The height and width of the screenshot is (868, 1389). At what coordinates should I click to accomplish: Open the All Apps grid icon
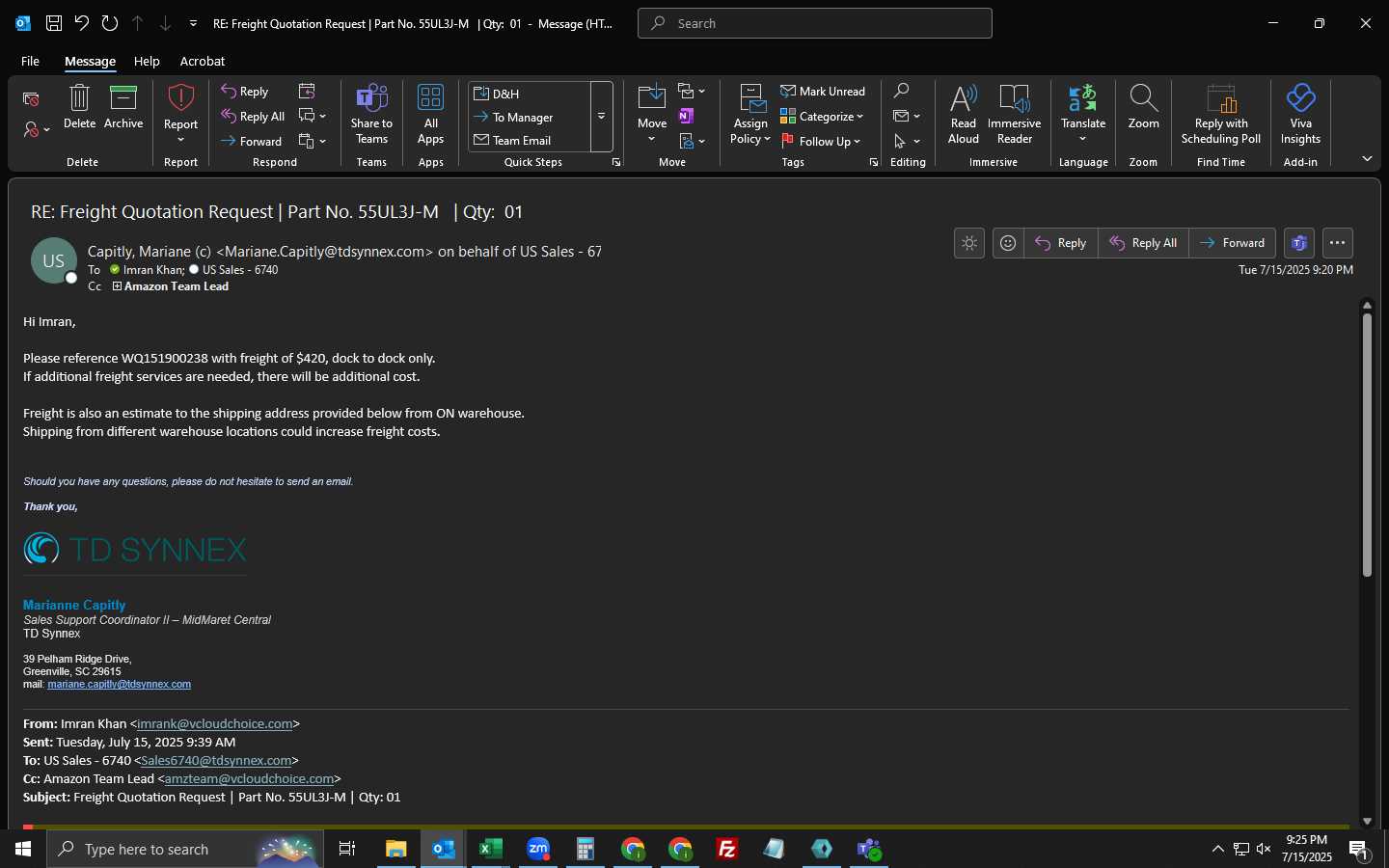point(430,97)
